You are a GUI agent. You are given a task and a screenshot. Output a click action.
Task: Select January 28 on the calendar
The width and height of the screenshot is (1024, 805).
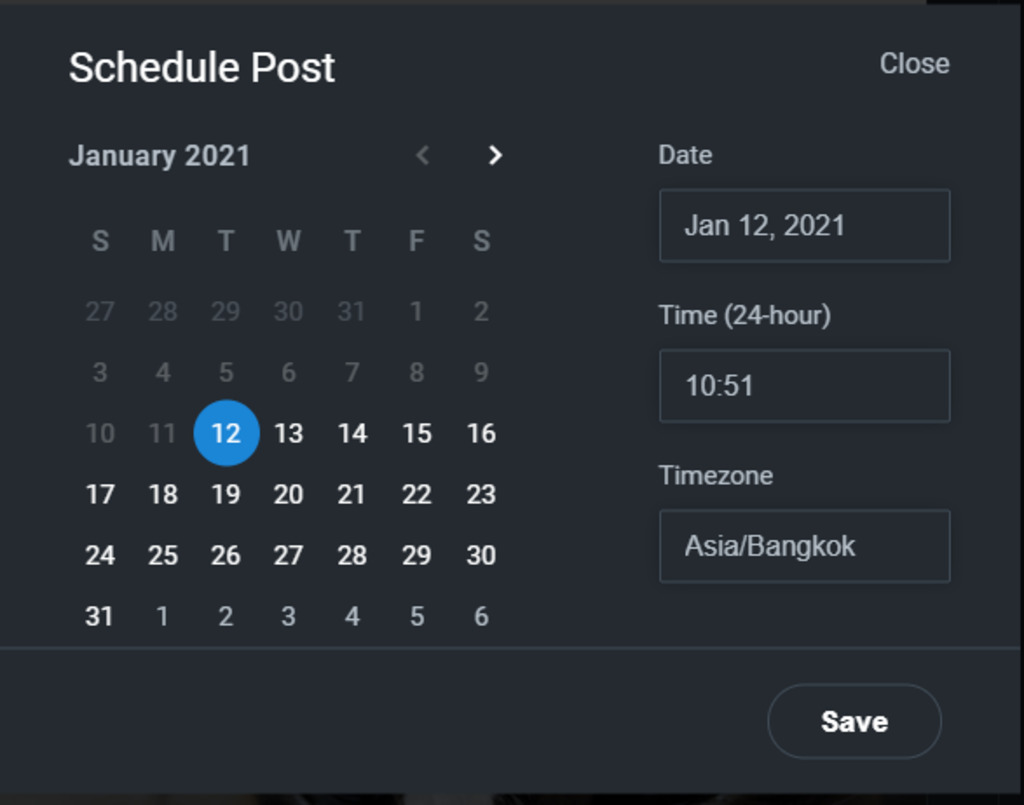coord(352,555)
